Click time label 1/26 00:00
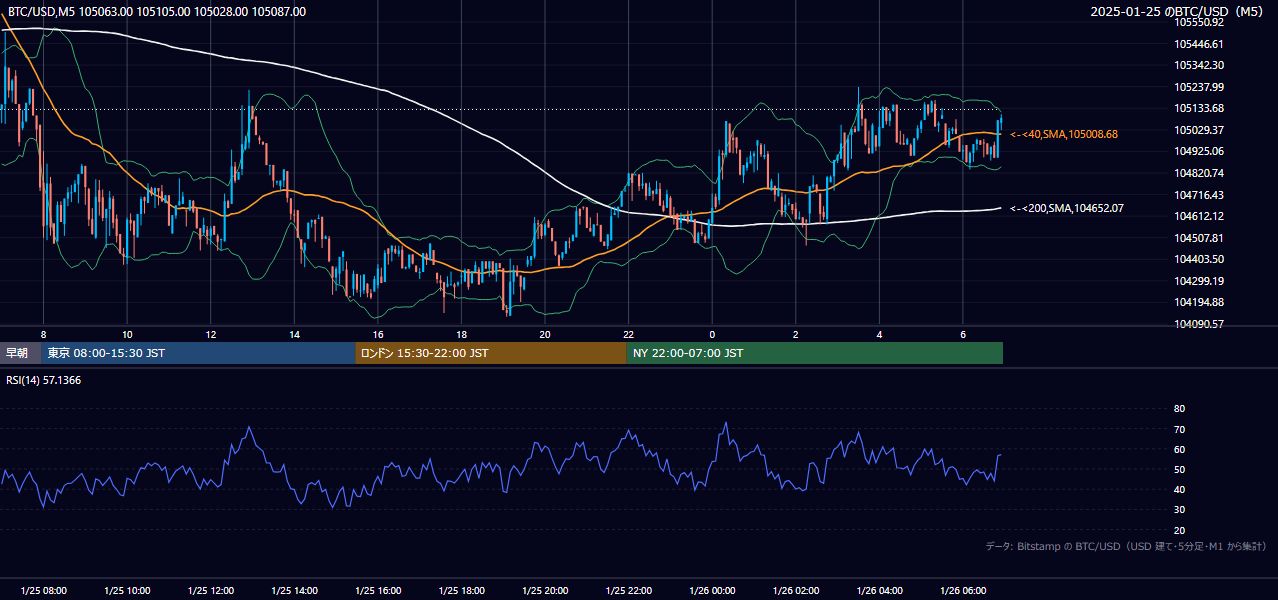Viewport: 1278px width, 600px height. point(712,591)
